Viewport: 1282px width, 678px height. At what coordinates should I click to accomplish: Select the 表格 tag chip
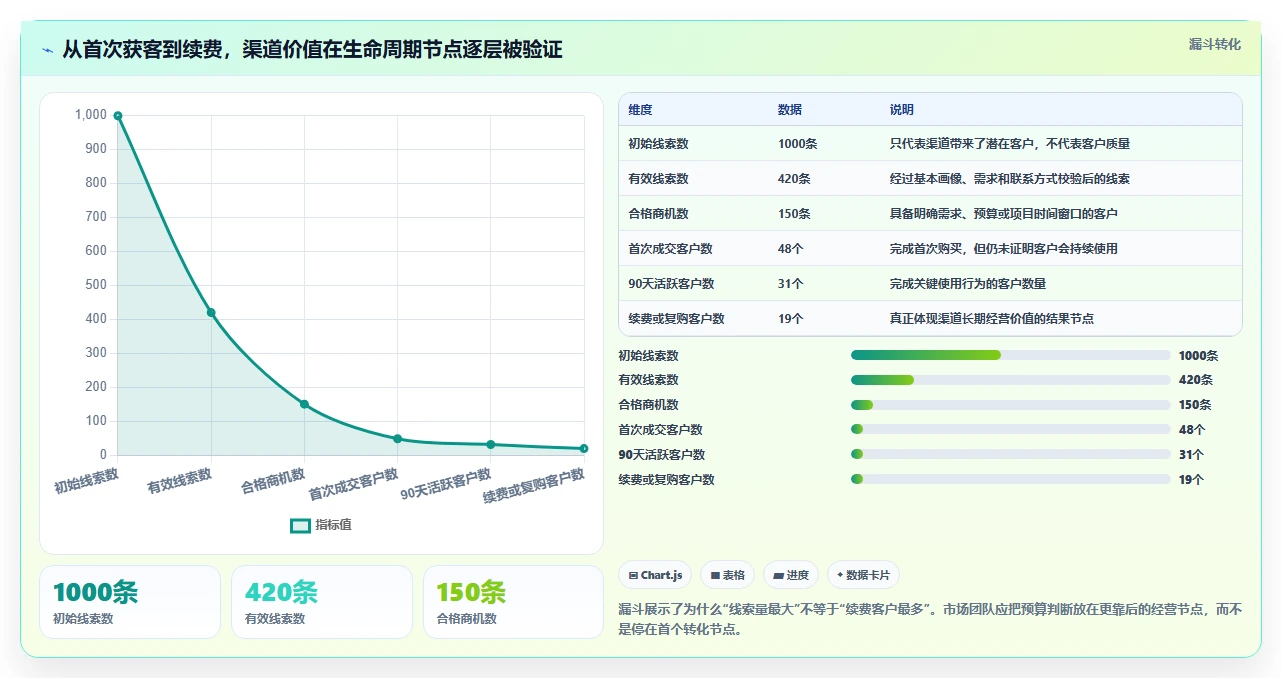tap(728, 575)
